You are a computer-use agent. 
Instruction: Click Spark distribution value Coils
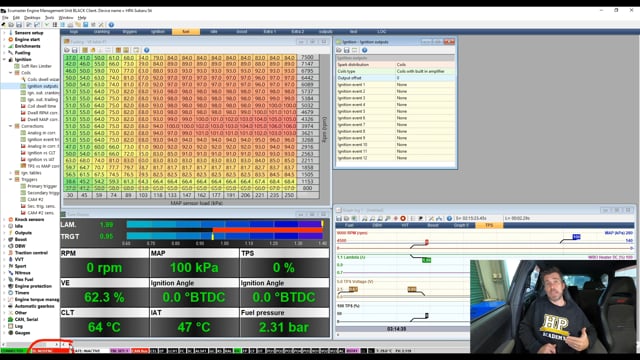pos(424,64)
